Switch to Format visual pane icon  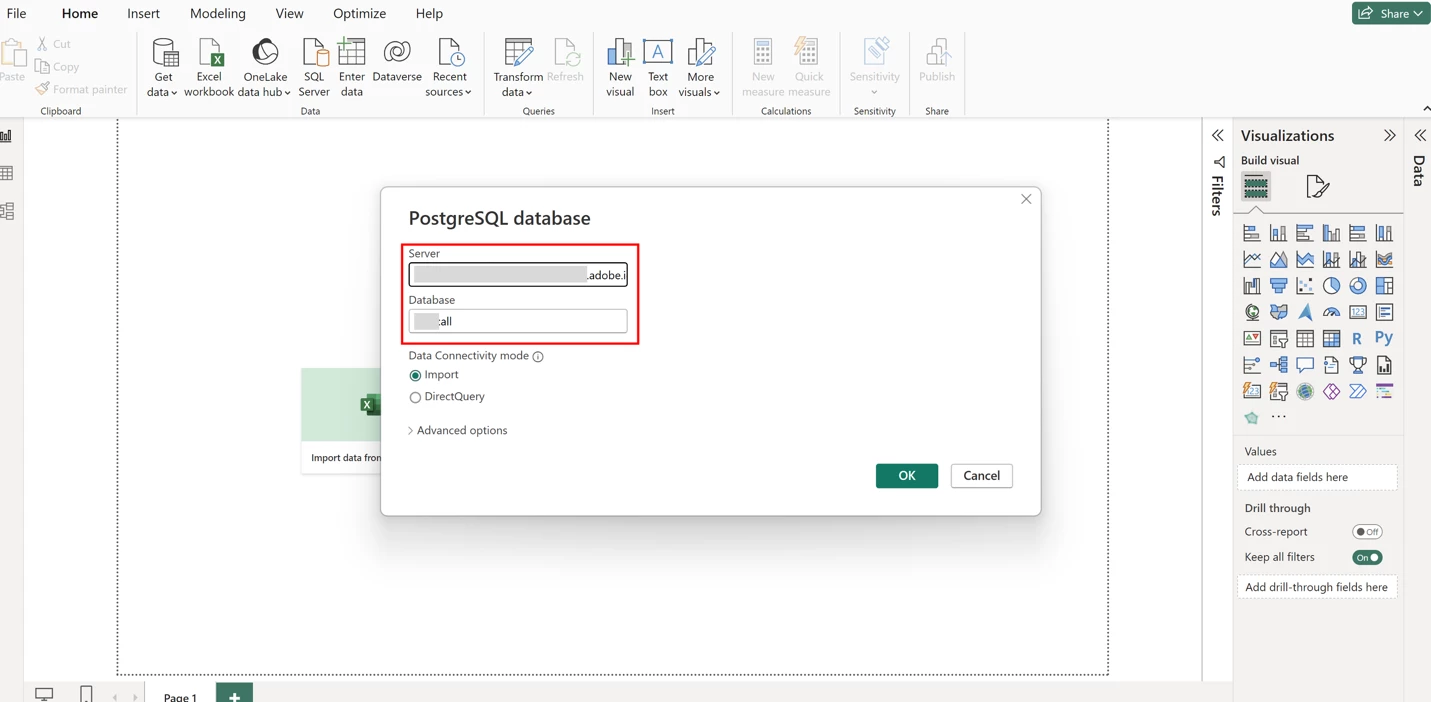[x=1317, y=186]
